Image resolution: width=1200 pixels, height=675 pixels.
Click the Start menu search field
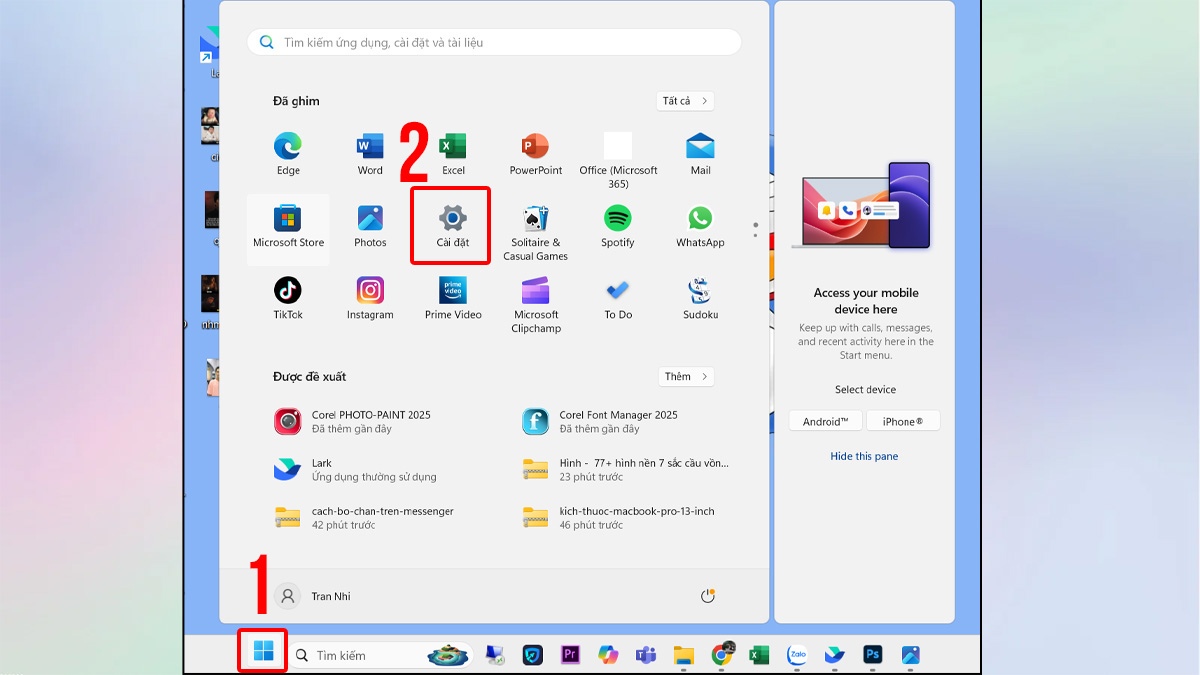(x=495, y=43)
